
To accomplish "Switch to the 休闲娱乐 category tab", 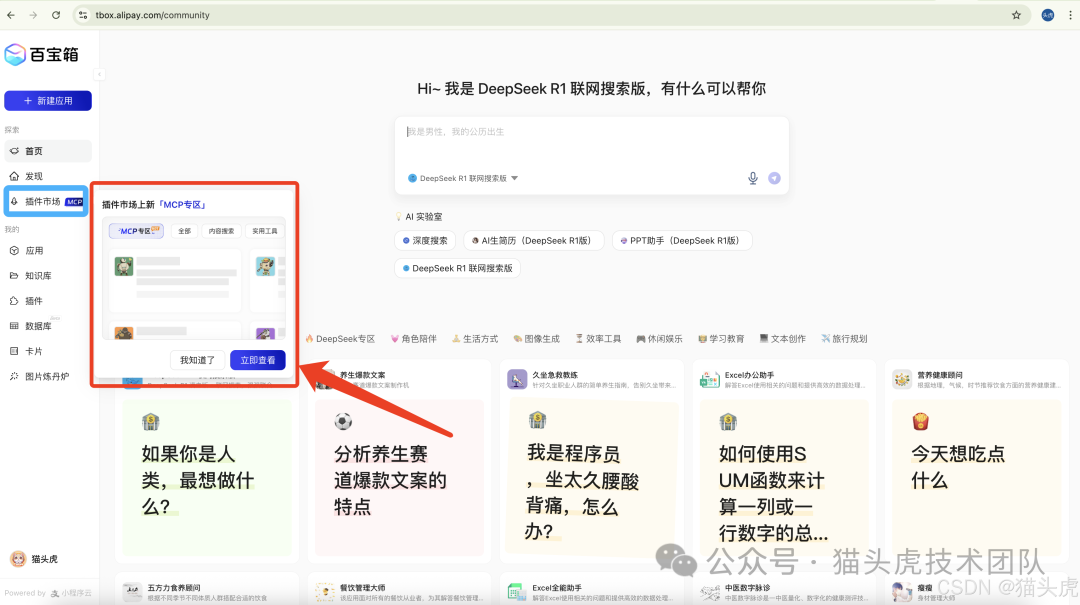I will point(659,339).
